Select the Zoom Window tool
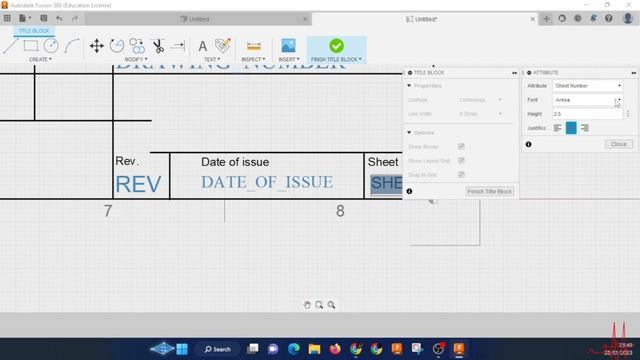The image size is (640, 360). pos(319,305)
